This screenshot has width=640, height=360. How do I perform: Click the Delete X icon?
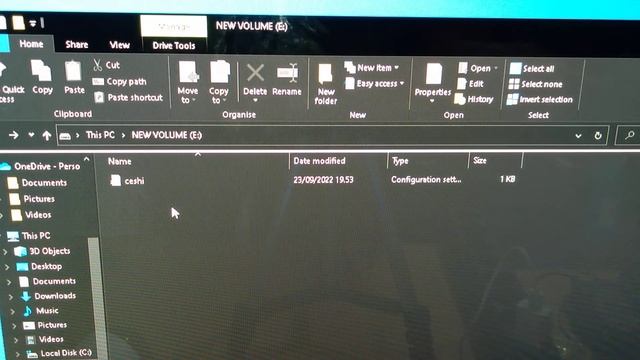(x=255, y=73)
